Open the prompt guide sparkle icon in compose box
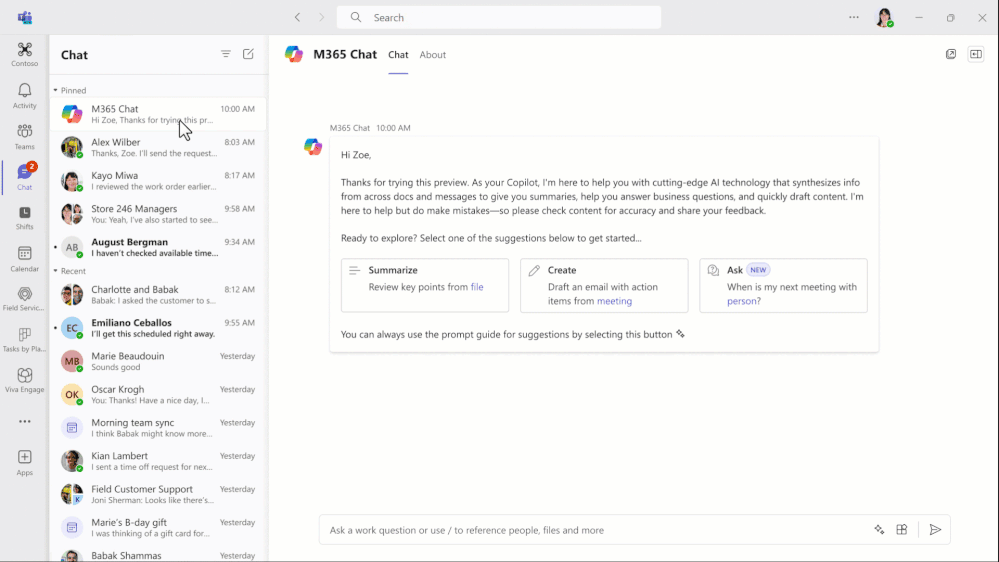 tap(879, 530)
